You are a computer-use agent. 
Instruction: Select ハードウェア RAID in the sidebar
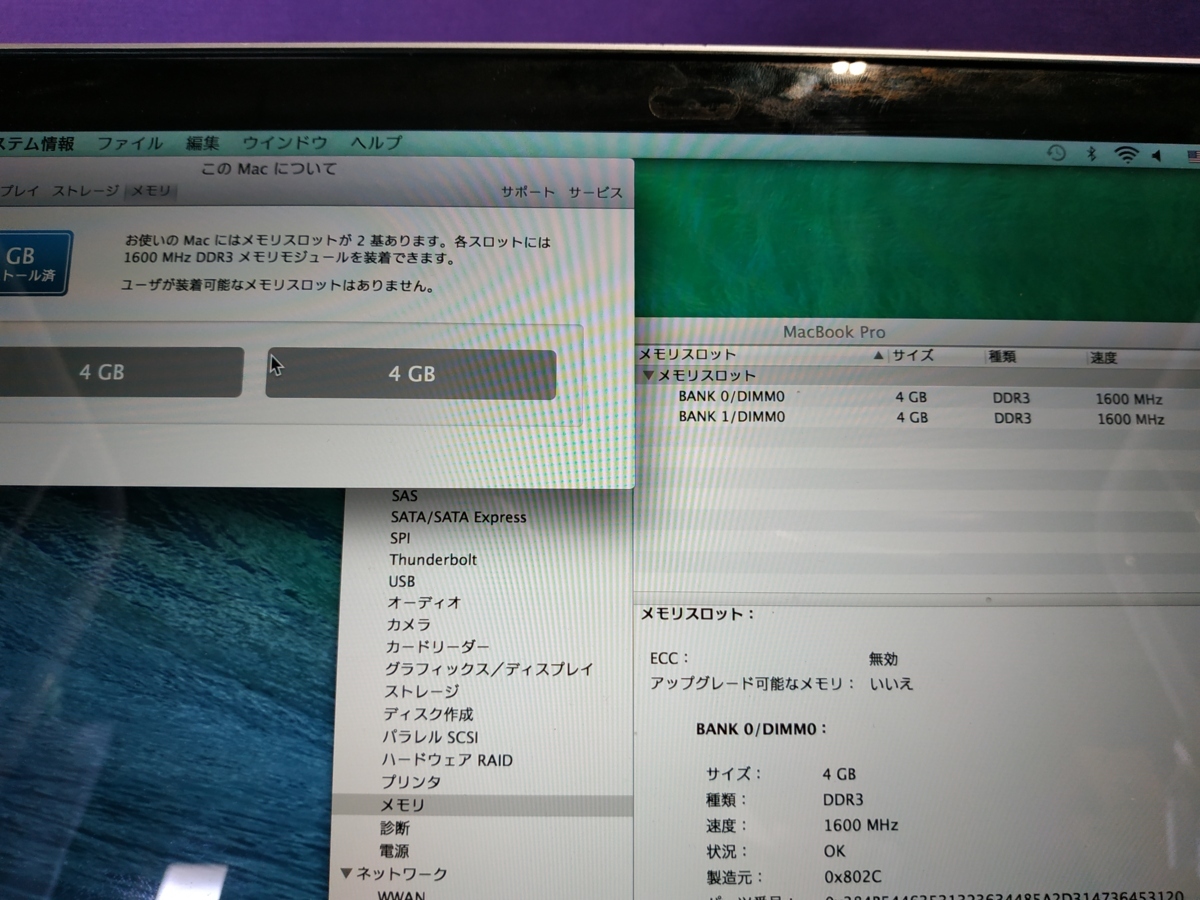(x=447, y=760)
